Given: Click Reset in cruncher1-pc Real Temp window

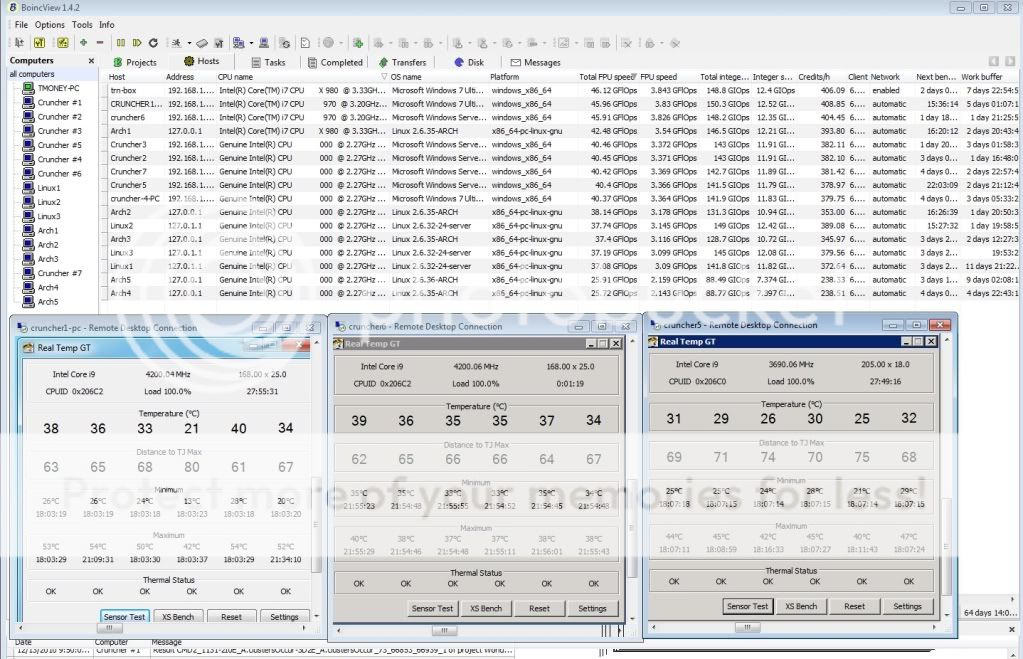Looking at the screenshot, I should 232,617.
